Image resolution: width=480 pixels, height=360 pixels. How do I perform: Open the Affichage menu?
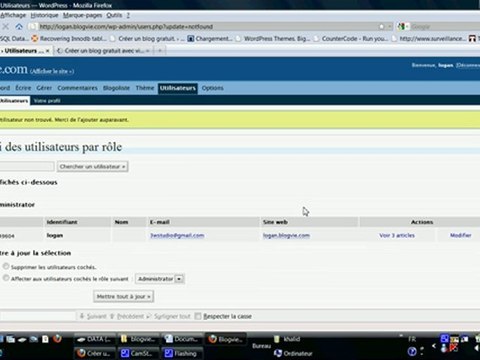13,15
